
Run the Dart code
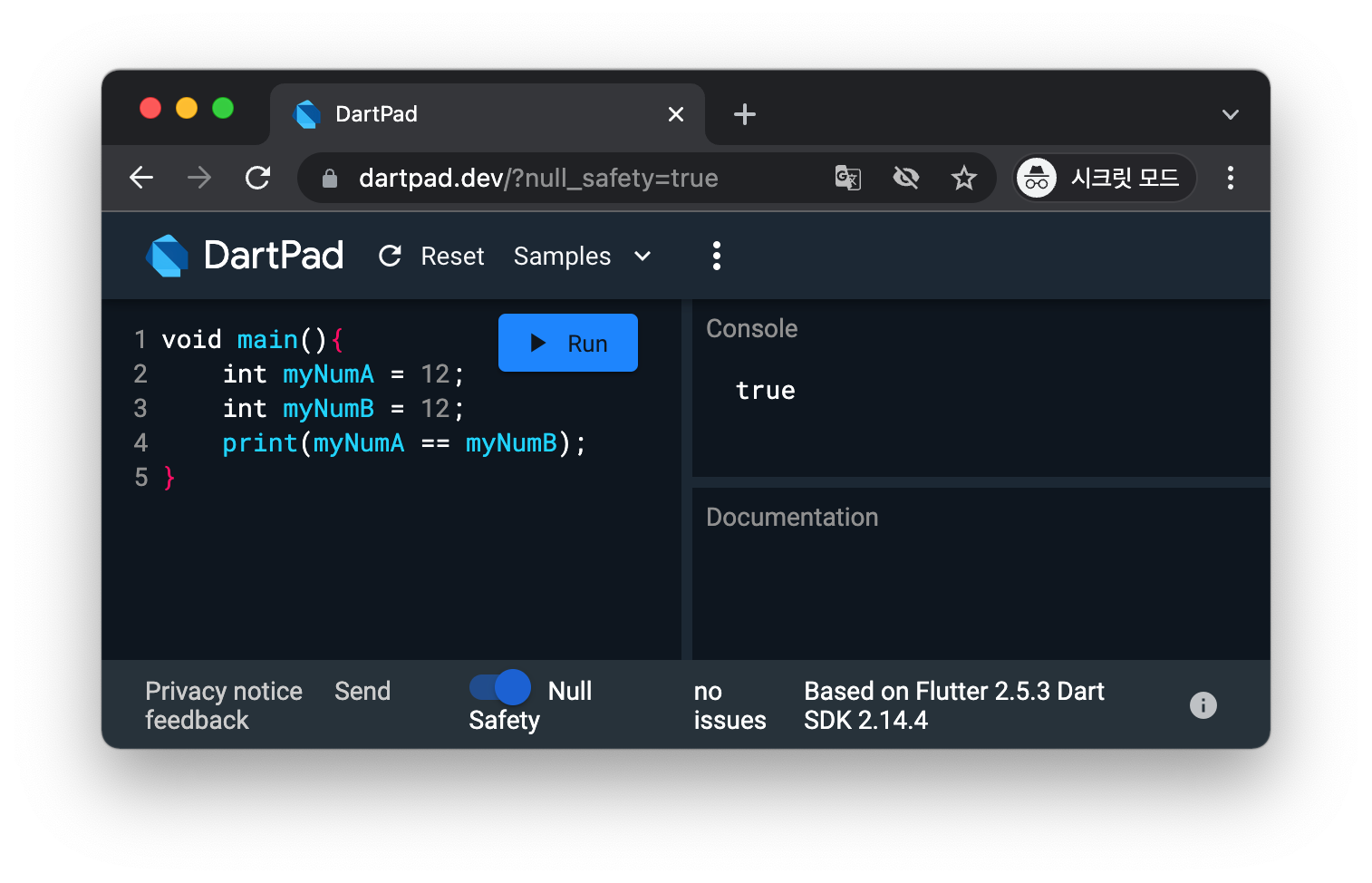coord(568,343)
